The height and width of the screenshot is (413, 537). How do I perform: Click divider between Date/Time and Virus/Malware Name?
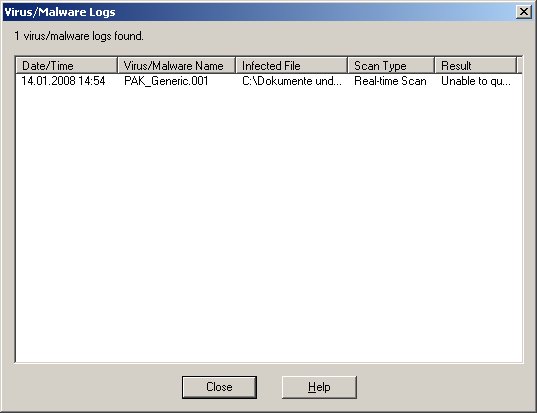pos(117,65)
